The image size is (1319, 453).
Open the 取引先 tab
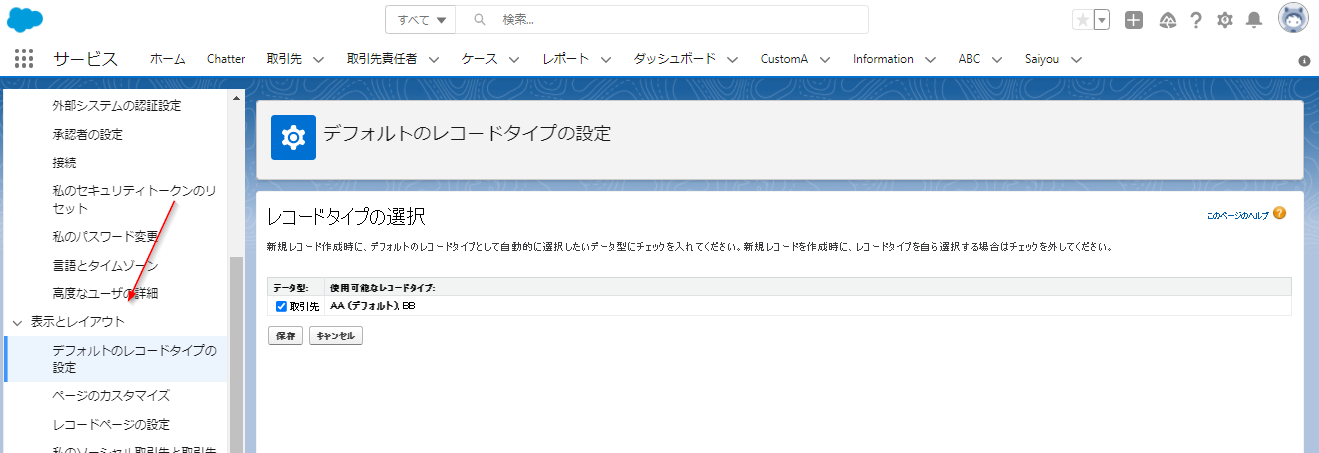[284, 59]
